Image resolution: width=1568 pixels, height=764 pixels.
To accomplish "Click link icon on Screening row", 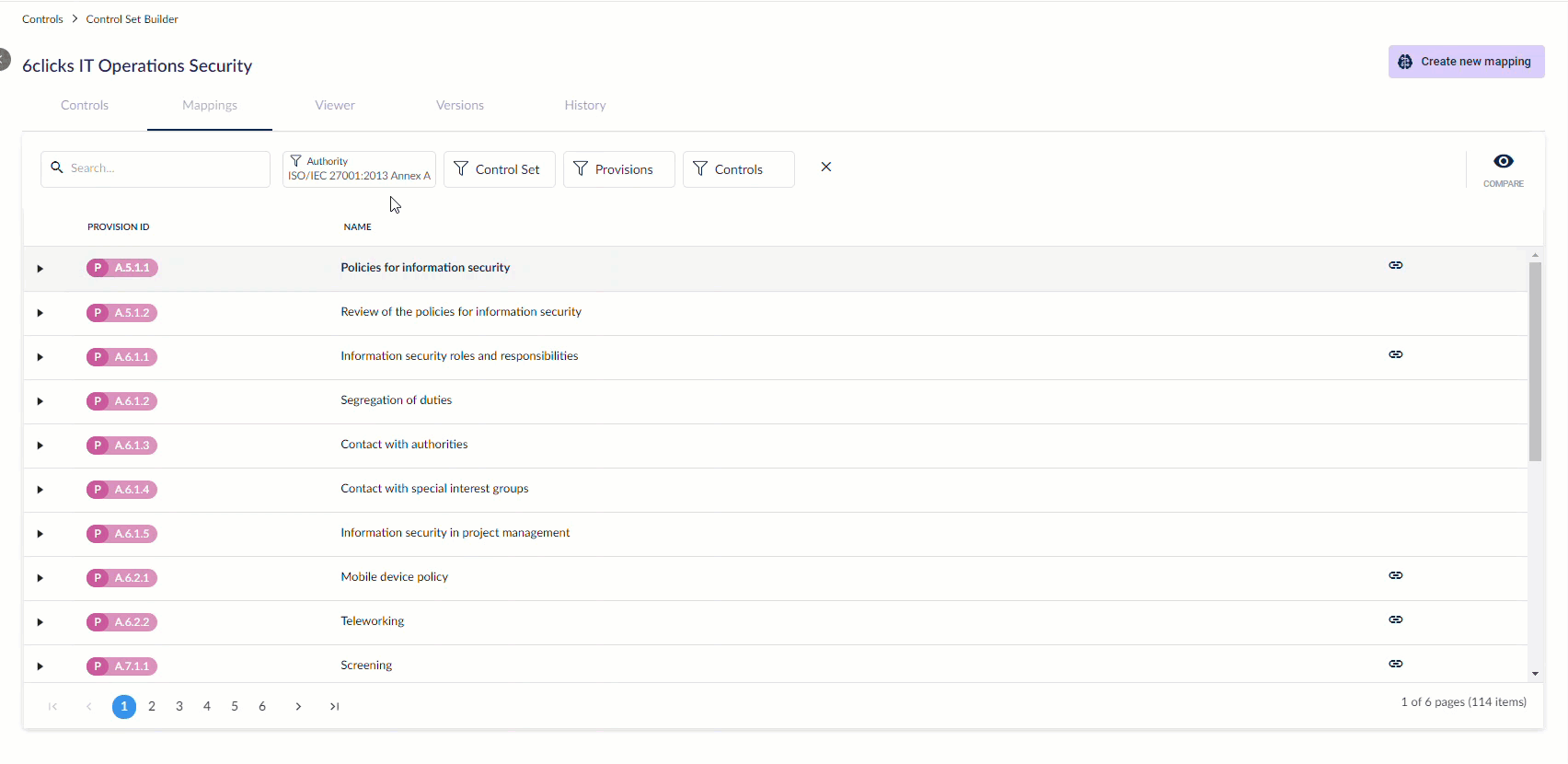I will tap(1395, 664).
